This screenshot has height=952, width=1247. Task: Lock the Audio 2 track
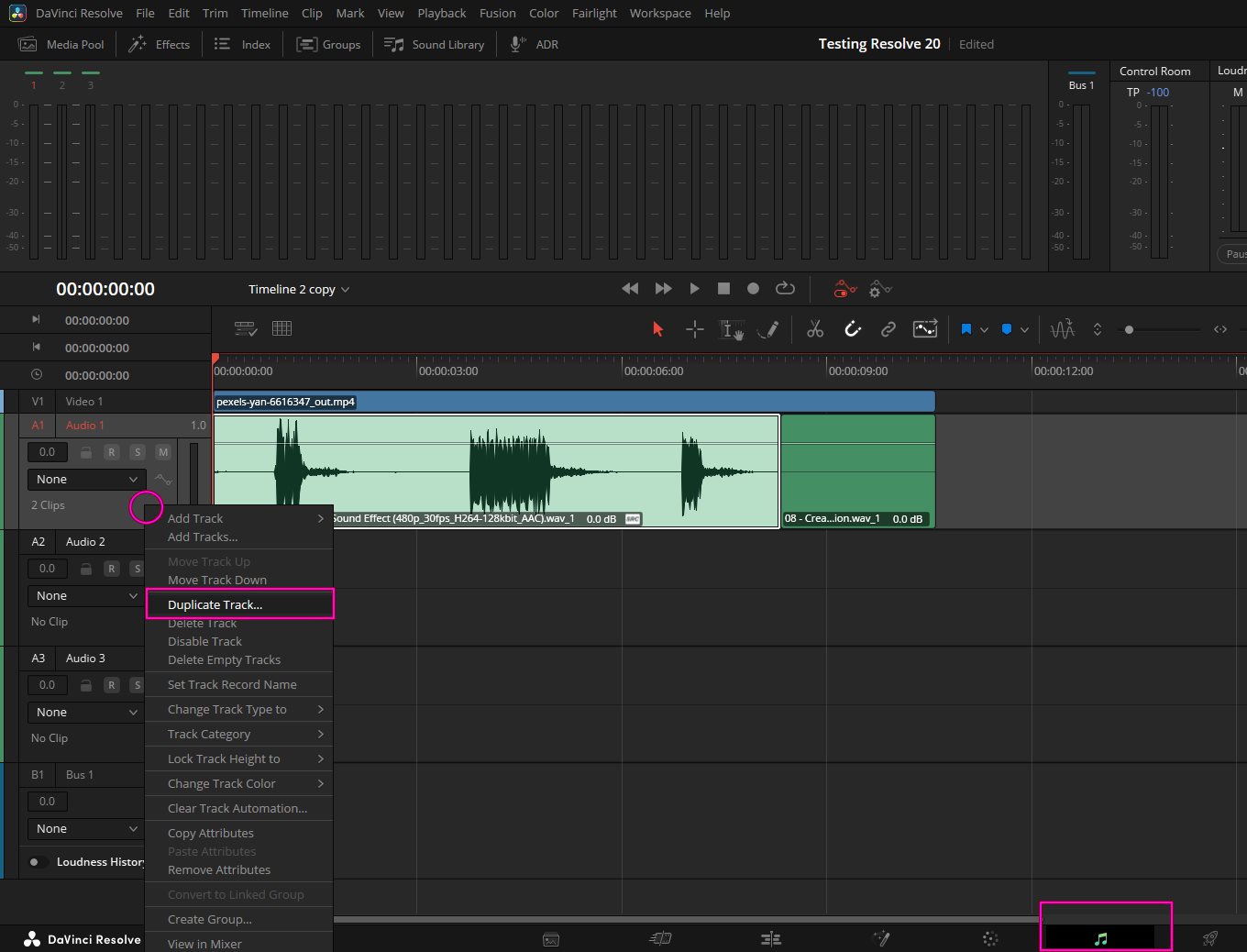[x=85, y=569]
